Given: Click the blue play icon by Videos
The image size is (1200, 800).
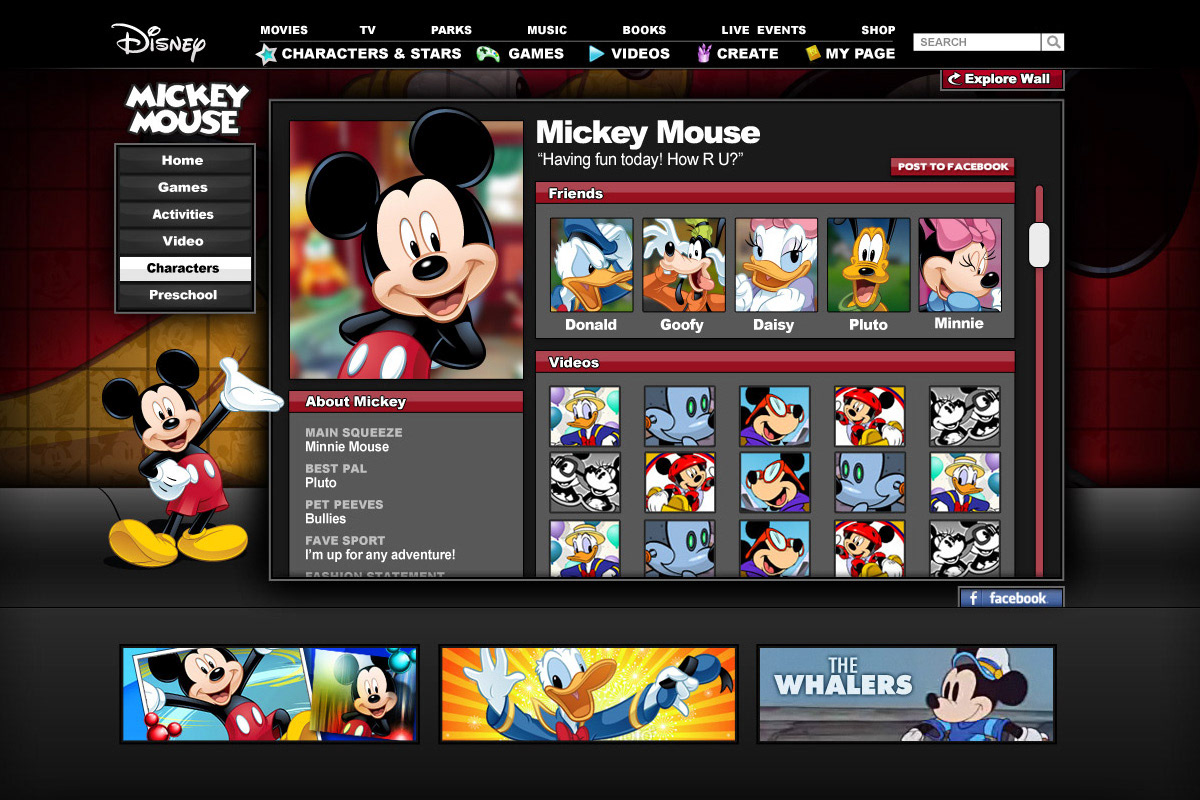Looking at the screenshot, I should coord(597,54).
